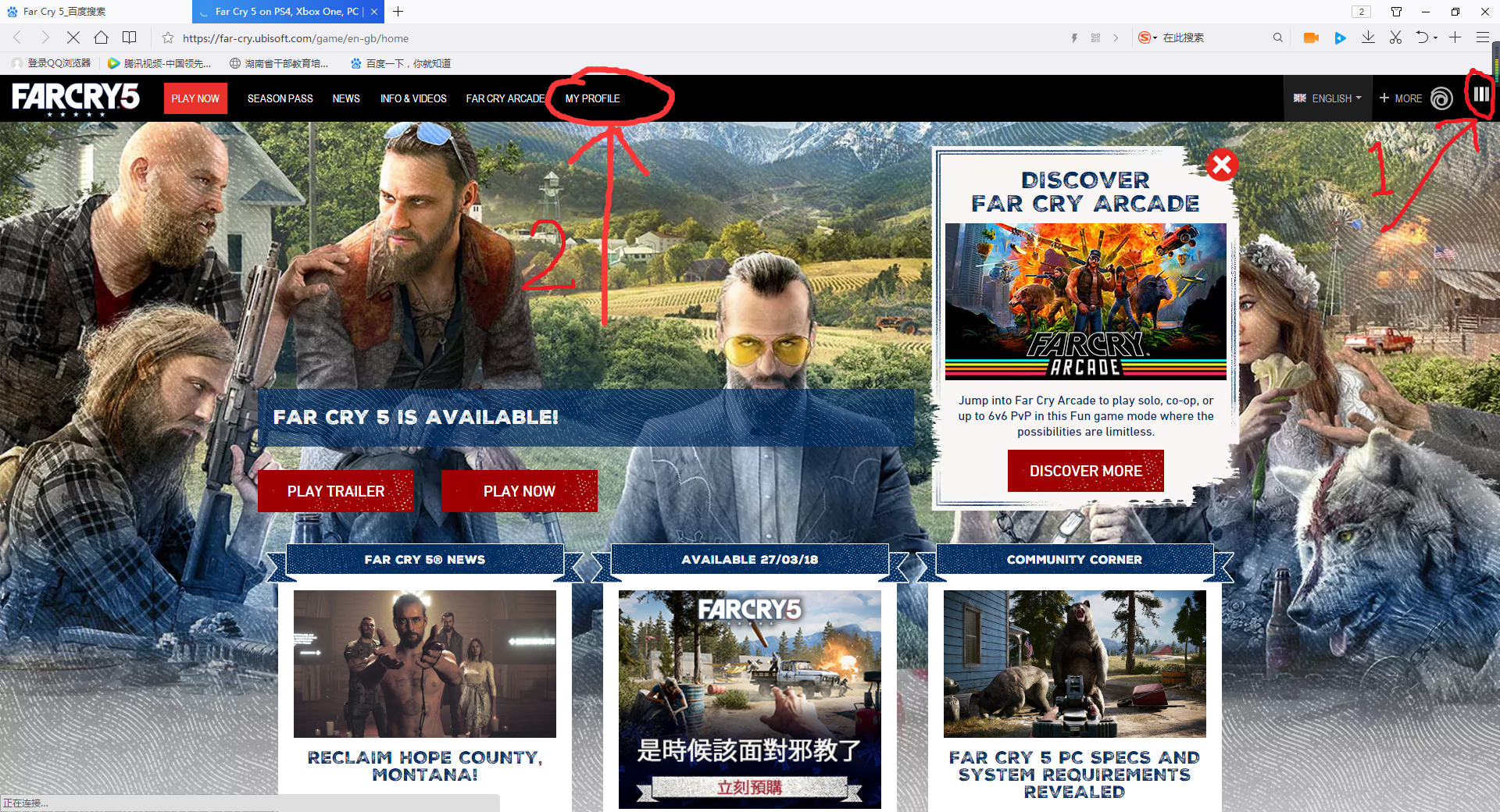Viewport: 1500px width, 812px height.
Task: Open a new browser tab
Action: tap(398, 12)
